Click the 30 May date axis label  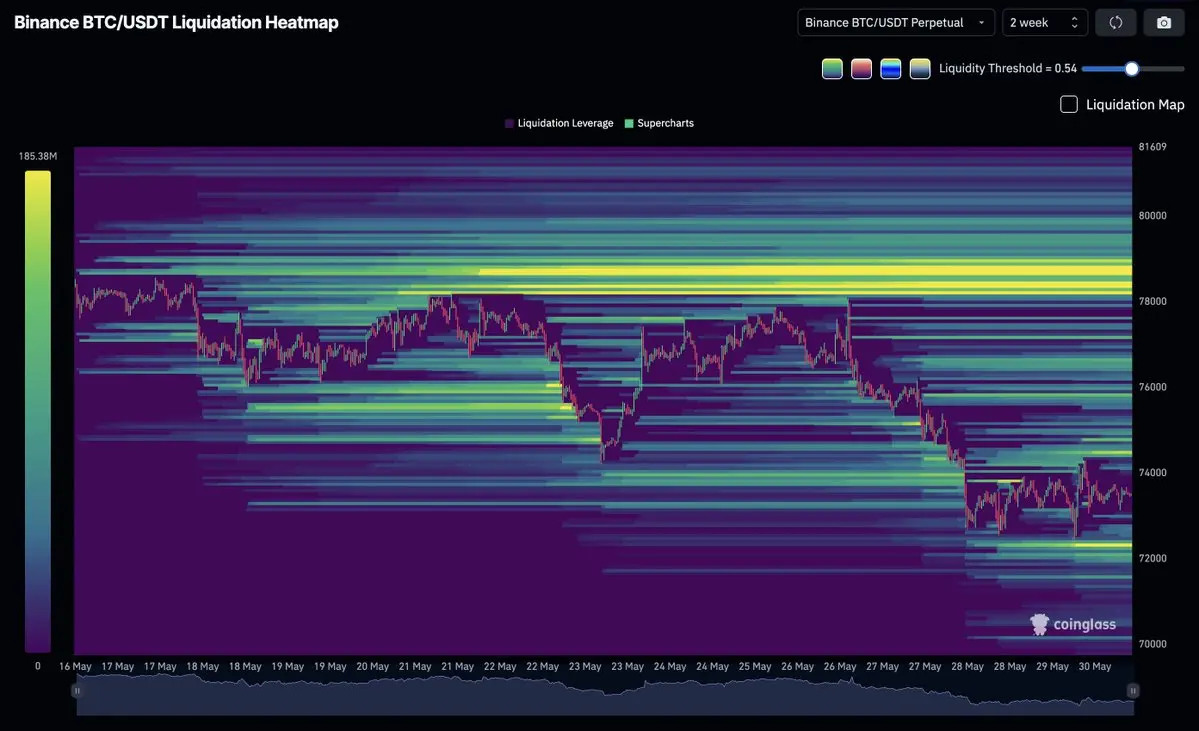(1094, 667)
